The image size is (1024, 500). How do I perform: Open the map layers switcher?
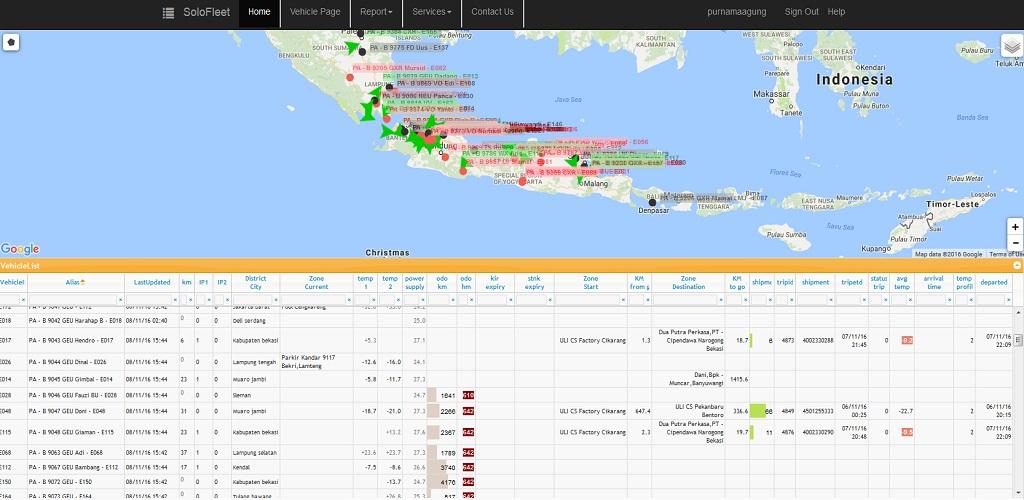(x=1012, y=46)
